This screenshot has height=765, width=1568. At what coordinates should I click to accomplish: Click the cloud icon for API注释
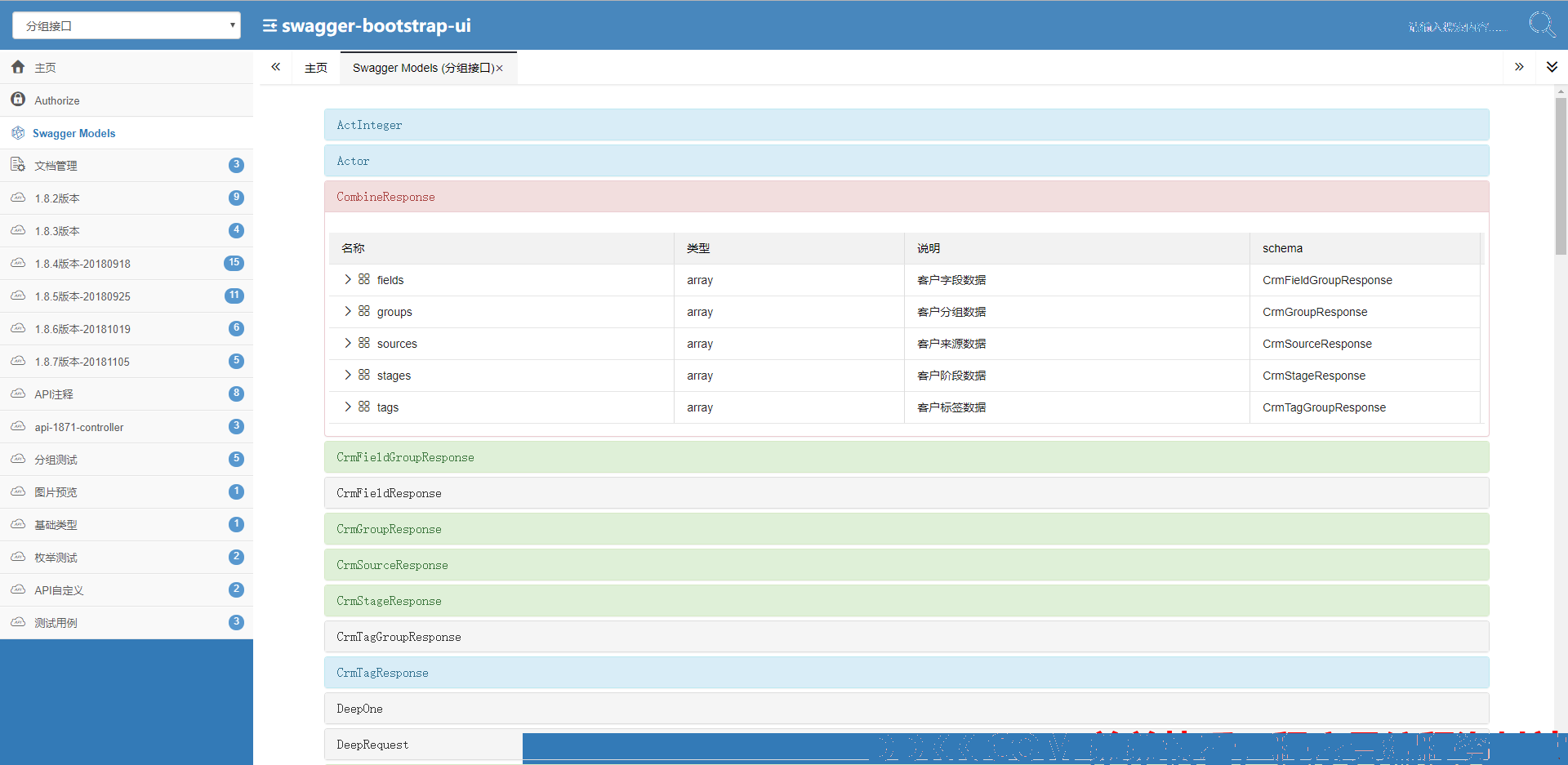pos(18,394)
